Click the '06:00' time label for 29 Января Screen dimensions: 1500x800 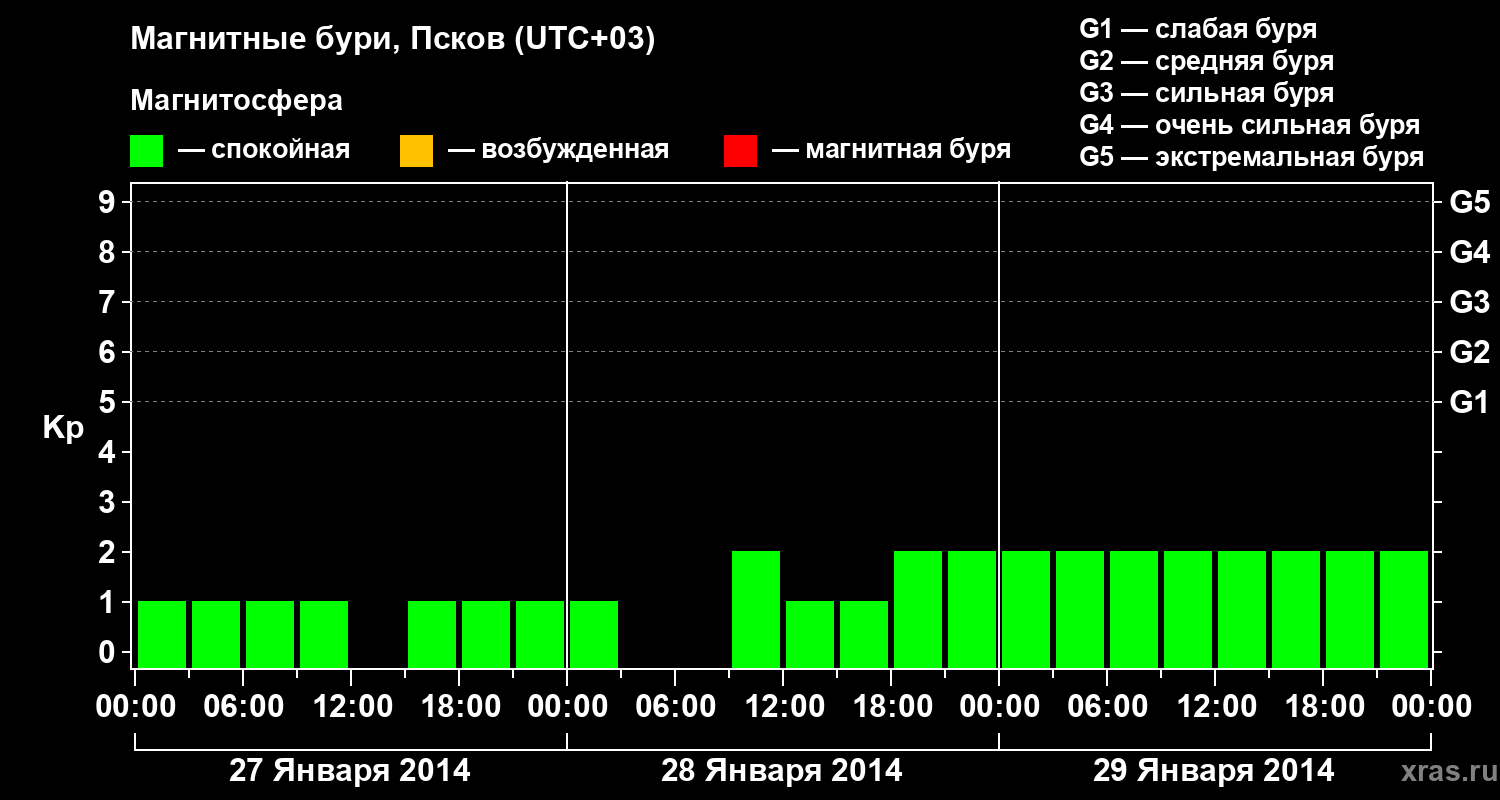click(x=1107, y=706)
